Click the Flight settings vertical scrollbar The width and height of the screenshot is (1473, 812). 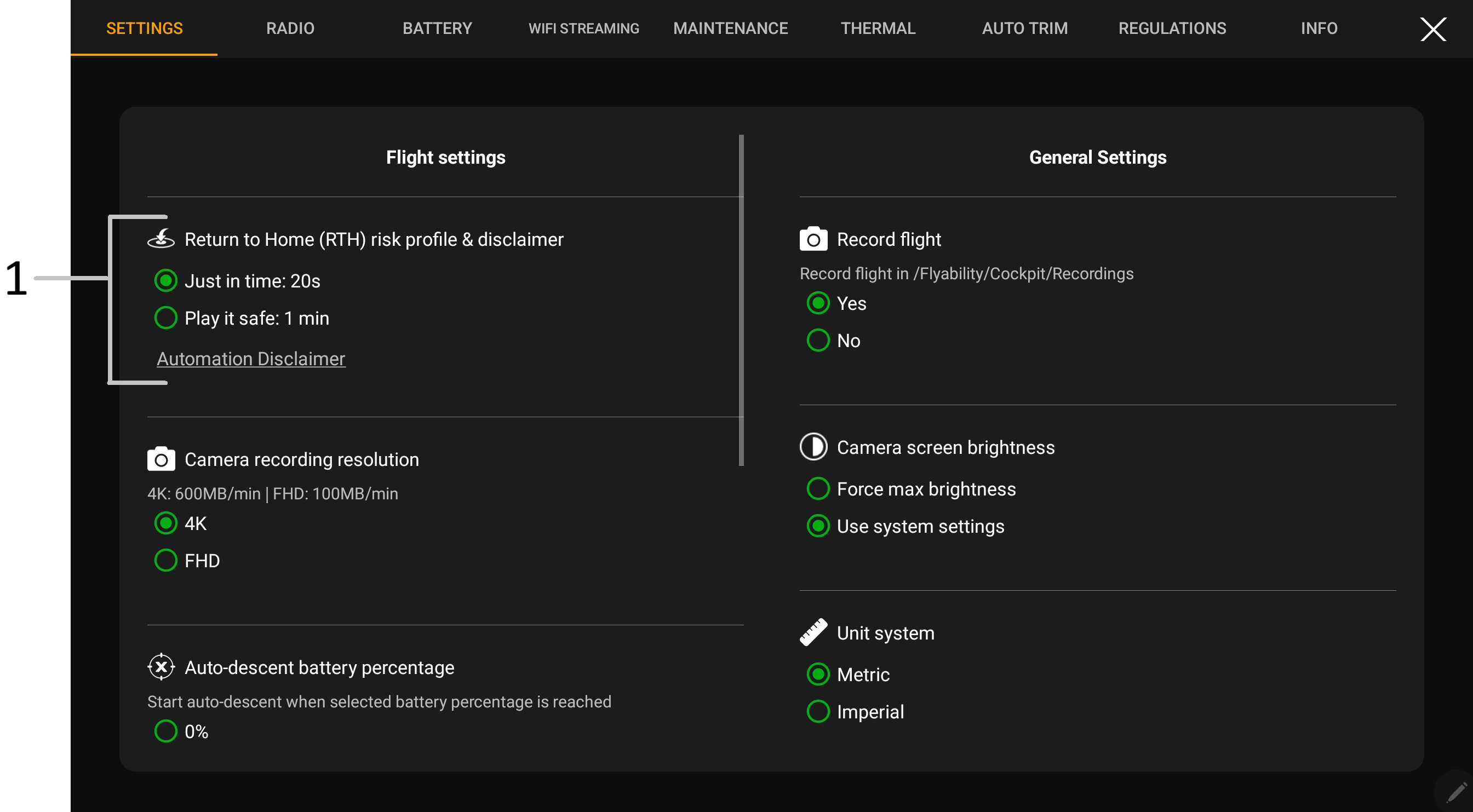[x=741, y=300]
